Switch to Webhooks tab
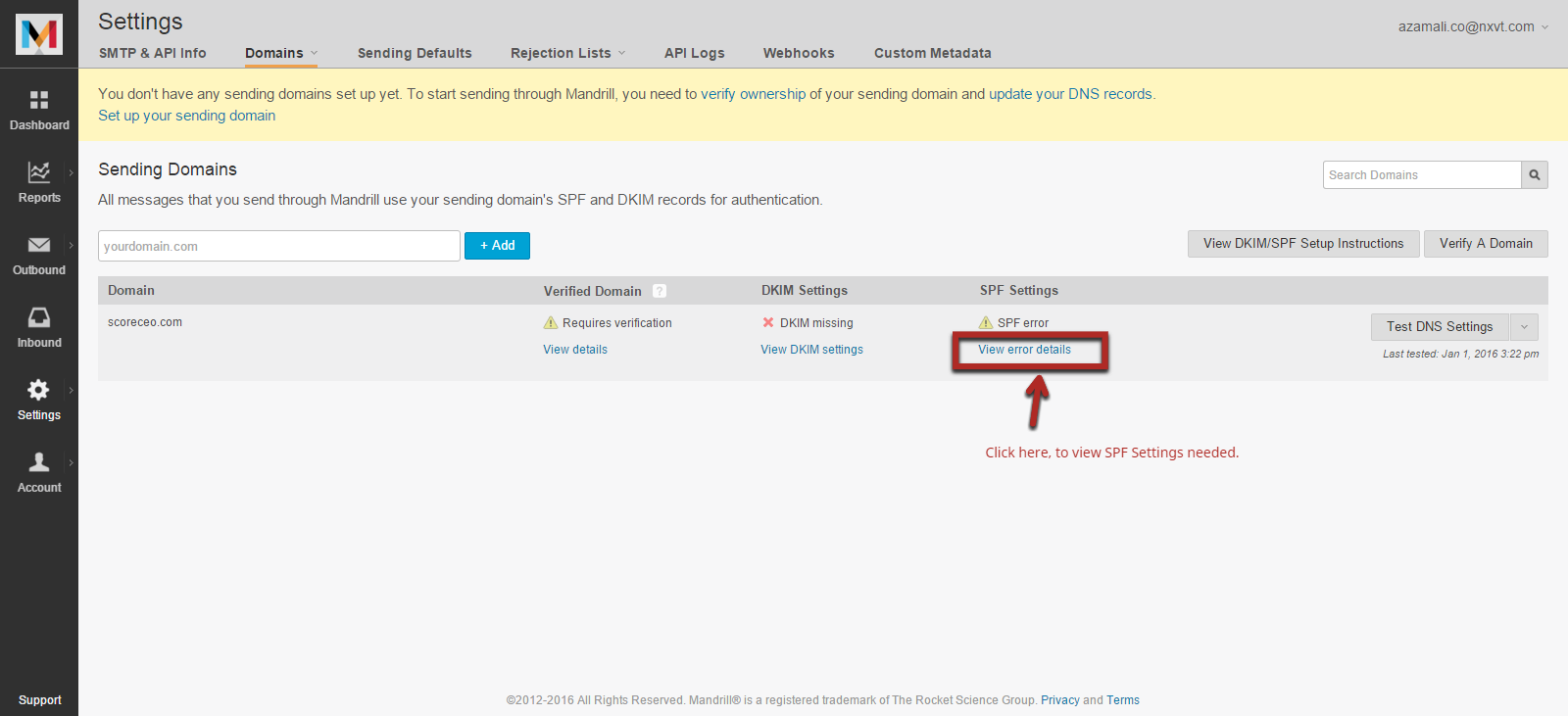This screenshot has width=1568, height=716. [799, 53]
